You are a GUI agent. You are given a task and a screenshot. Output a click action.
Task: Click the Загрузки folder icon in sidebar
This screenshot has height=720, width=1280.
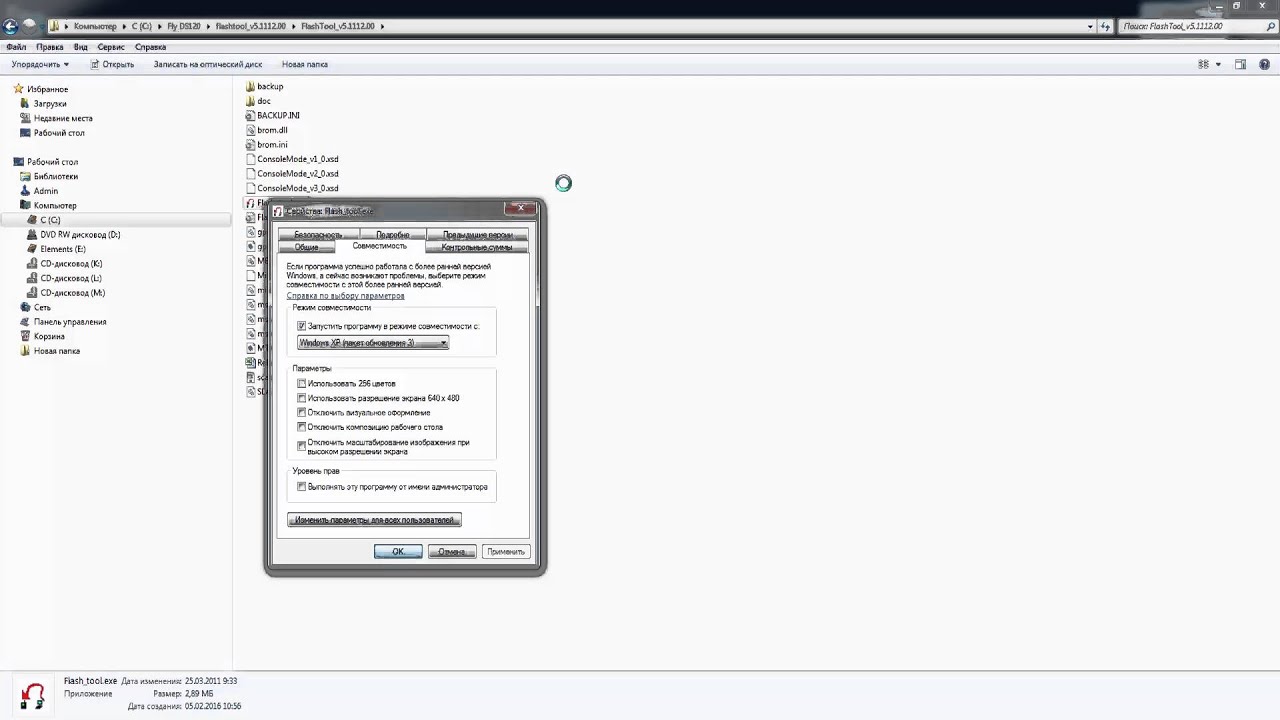[26, 104]
